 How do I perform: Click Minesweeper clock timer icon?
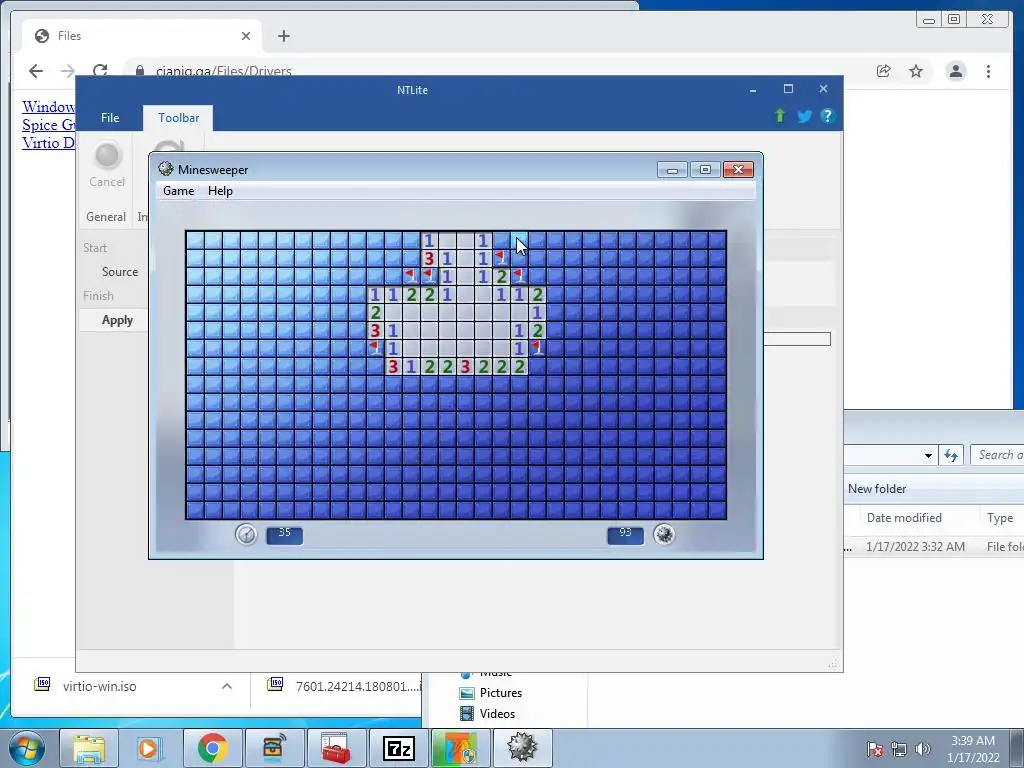coord(246,535)
